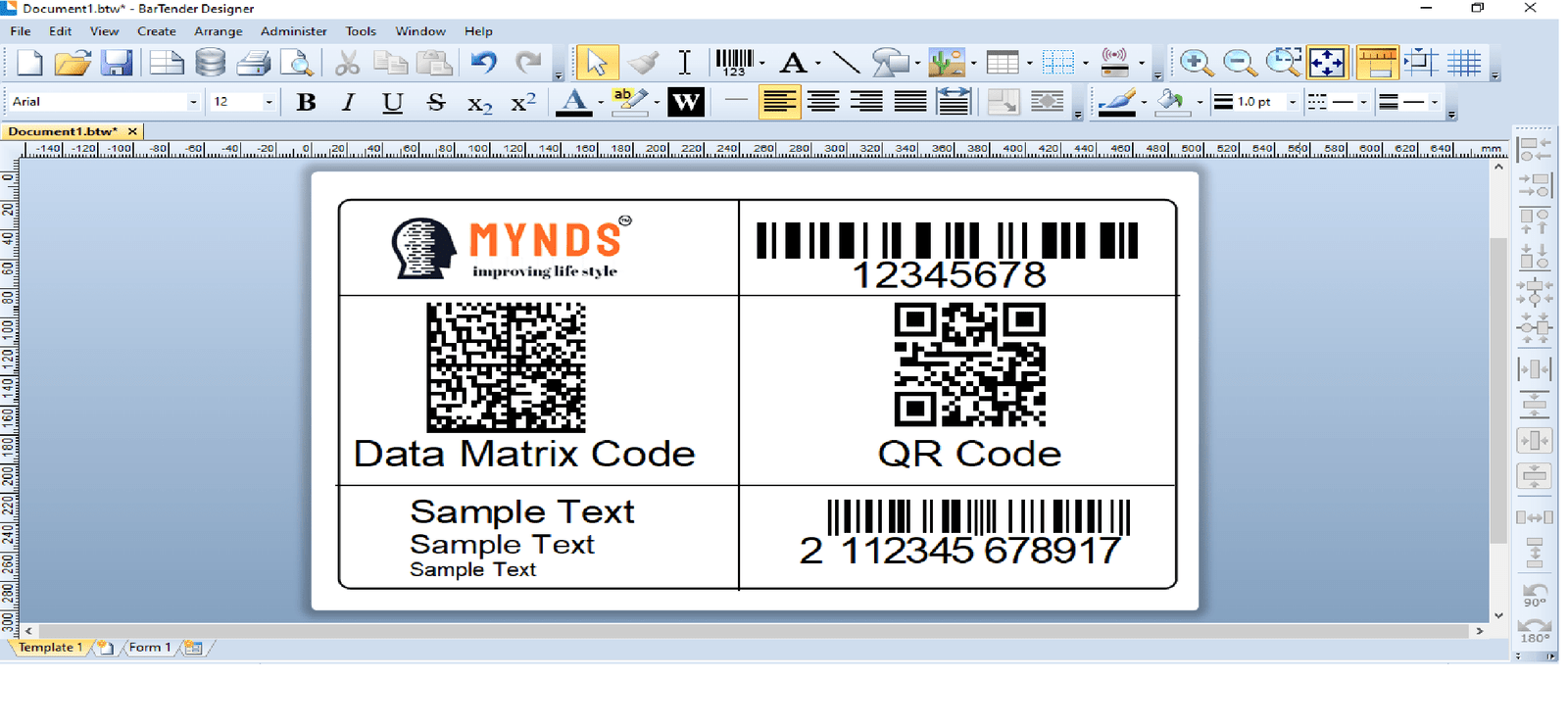The height and width of the screenshot is (727, 1568).
Task: Zoom out of the template
Action: pos(1240,63)
